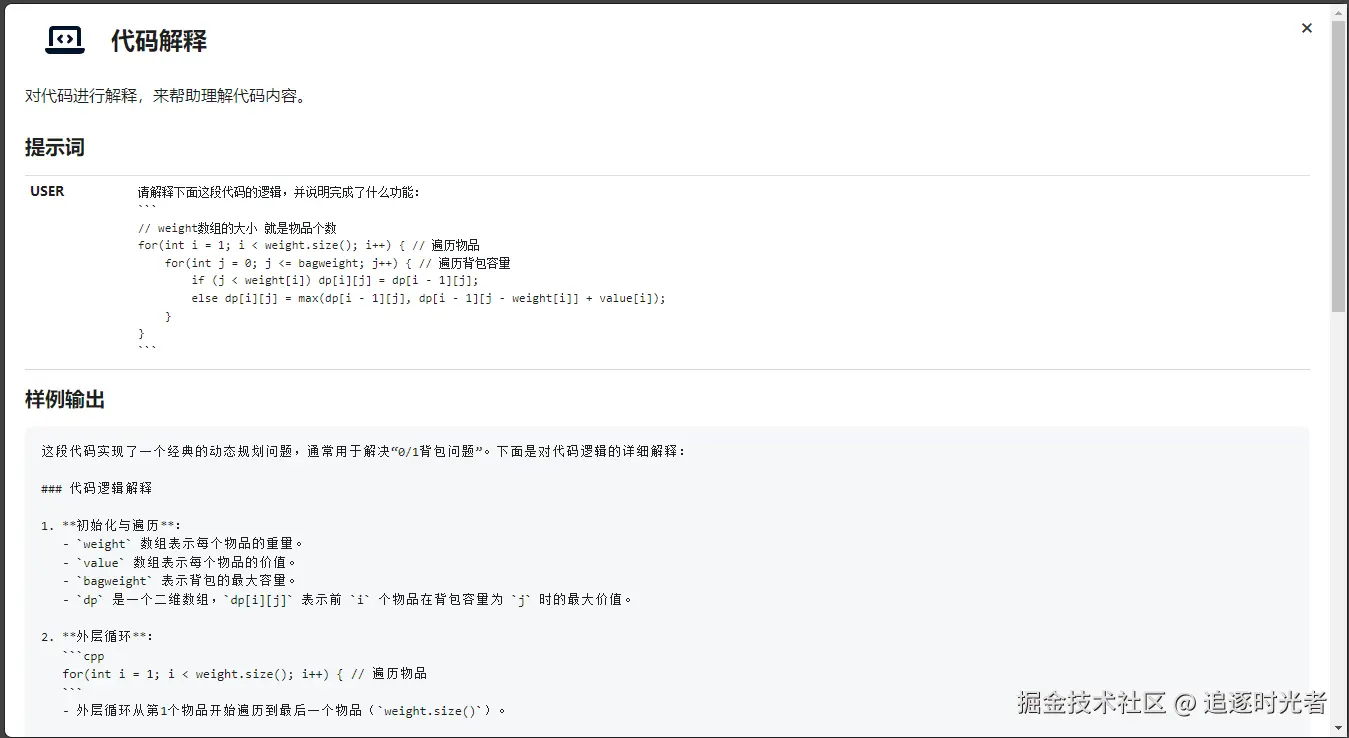Click the comment line weight数组的大小 就是物品个数
This screenshot has width=1349, height=738.
point(237,228)
